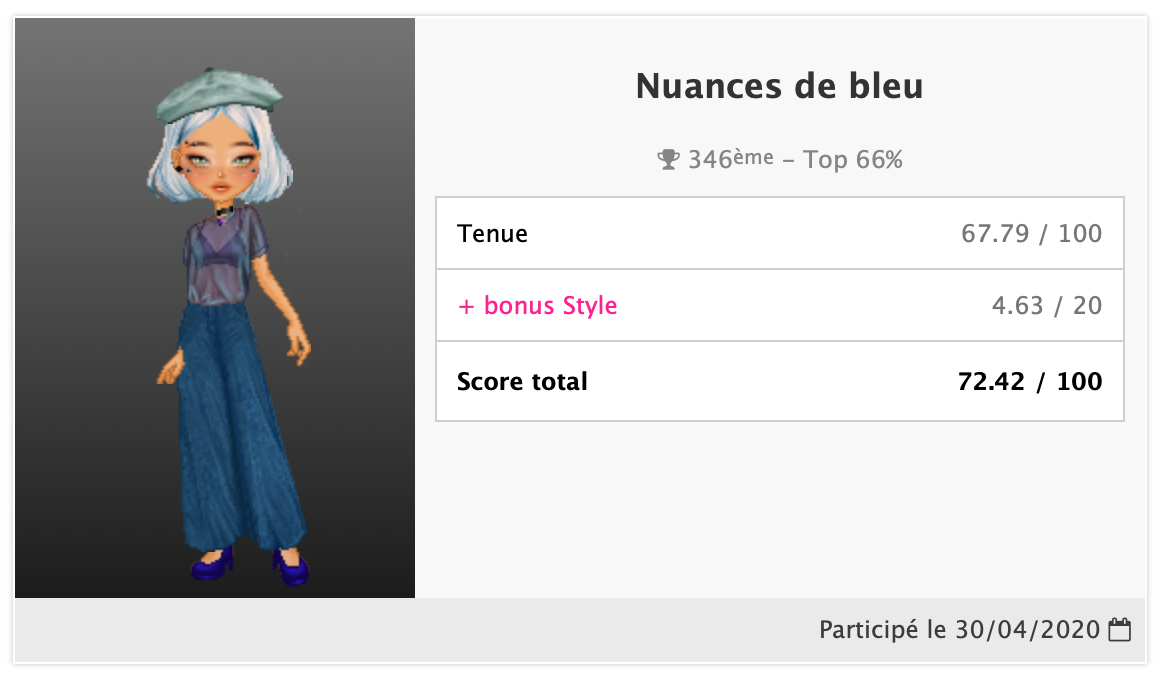Click the avatar's black choker necklace
Screen dimensions: 1160x680
point(228,208)
